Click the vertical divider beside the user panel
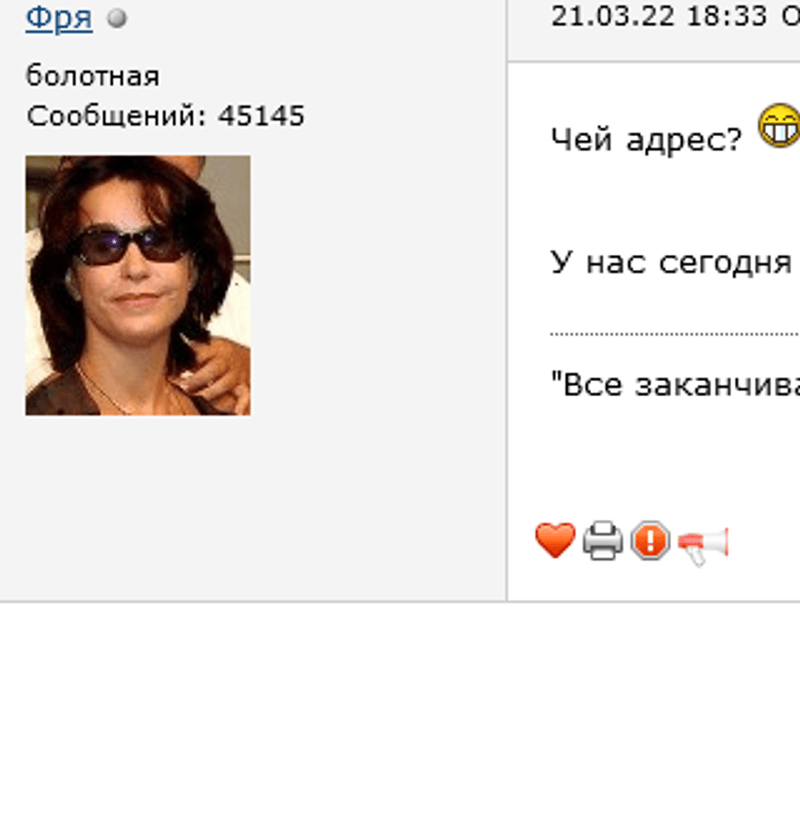This screenshot has width=800, height=818. point(506,300)
